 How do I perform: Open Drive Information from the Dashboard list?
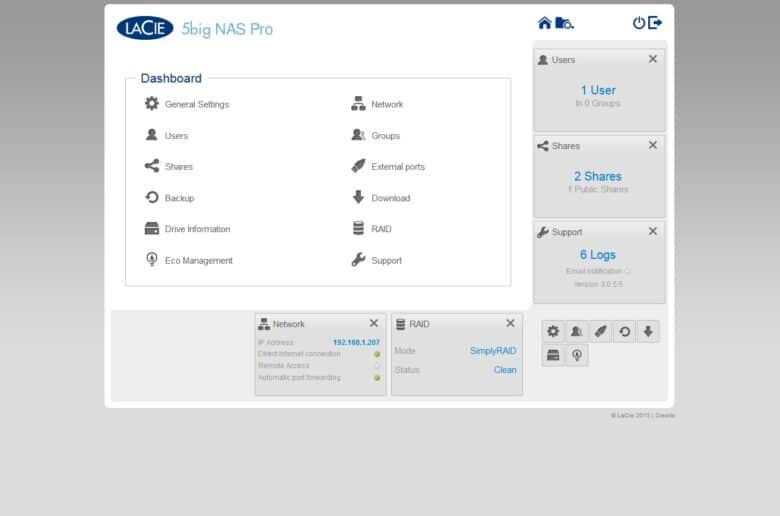click(x=188, y=229)
